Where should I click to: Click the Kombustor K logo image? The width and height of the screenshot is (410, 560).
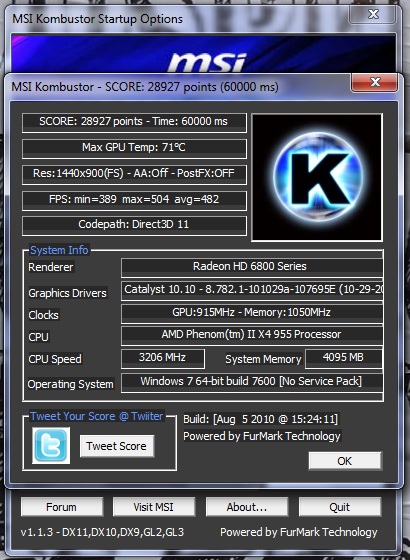[317, 177]
